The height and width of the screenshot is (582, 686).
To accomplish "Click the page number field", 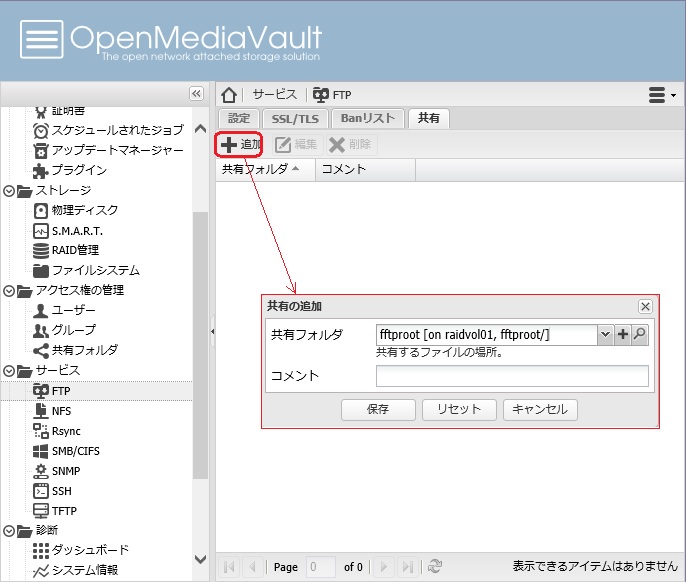I will click(321, 567).
